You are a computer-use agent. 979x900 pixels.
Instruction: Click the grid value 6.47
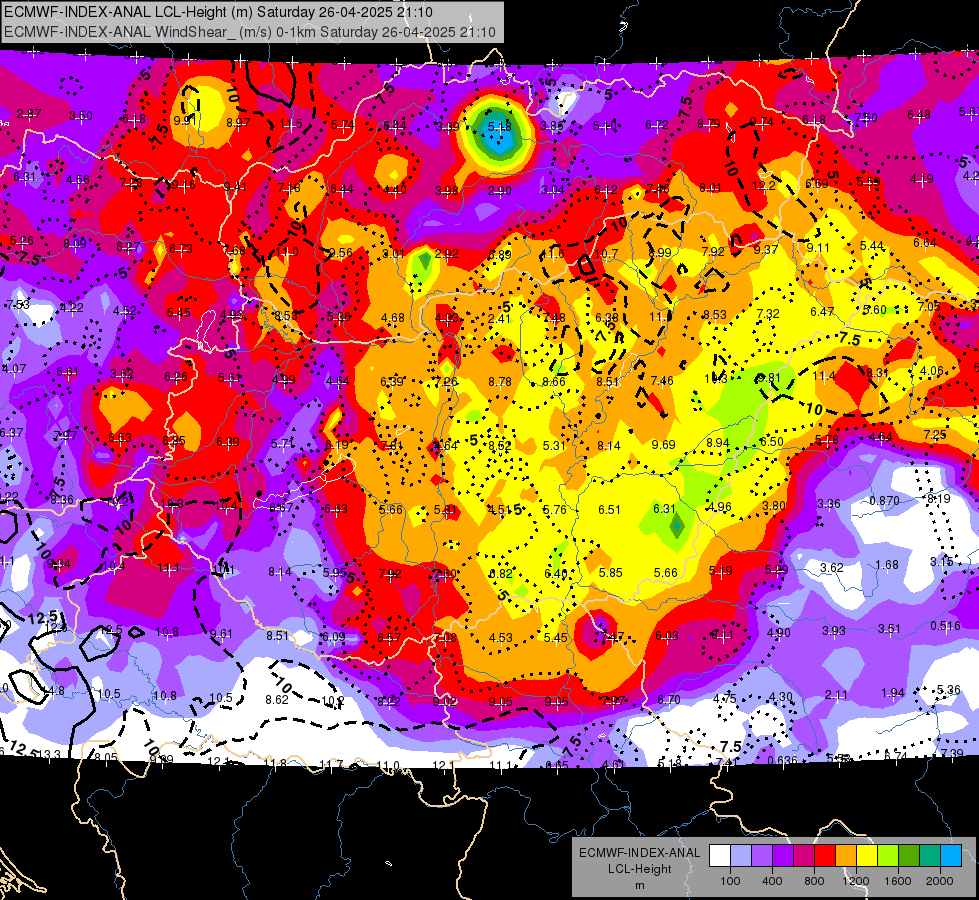822,312
